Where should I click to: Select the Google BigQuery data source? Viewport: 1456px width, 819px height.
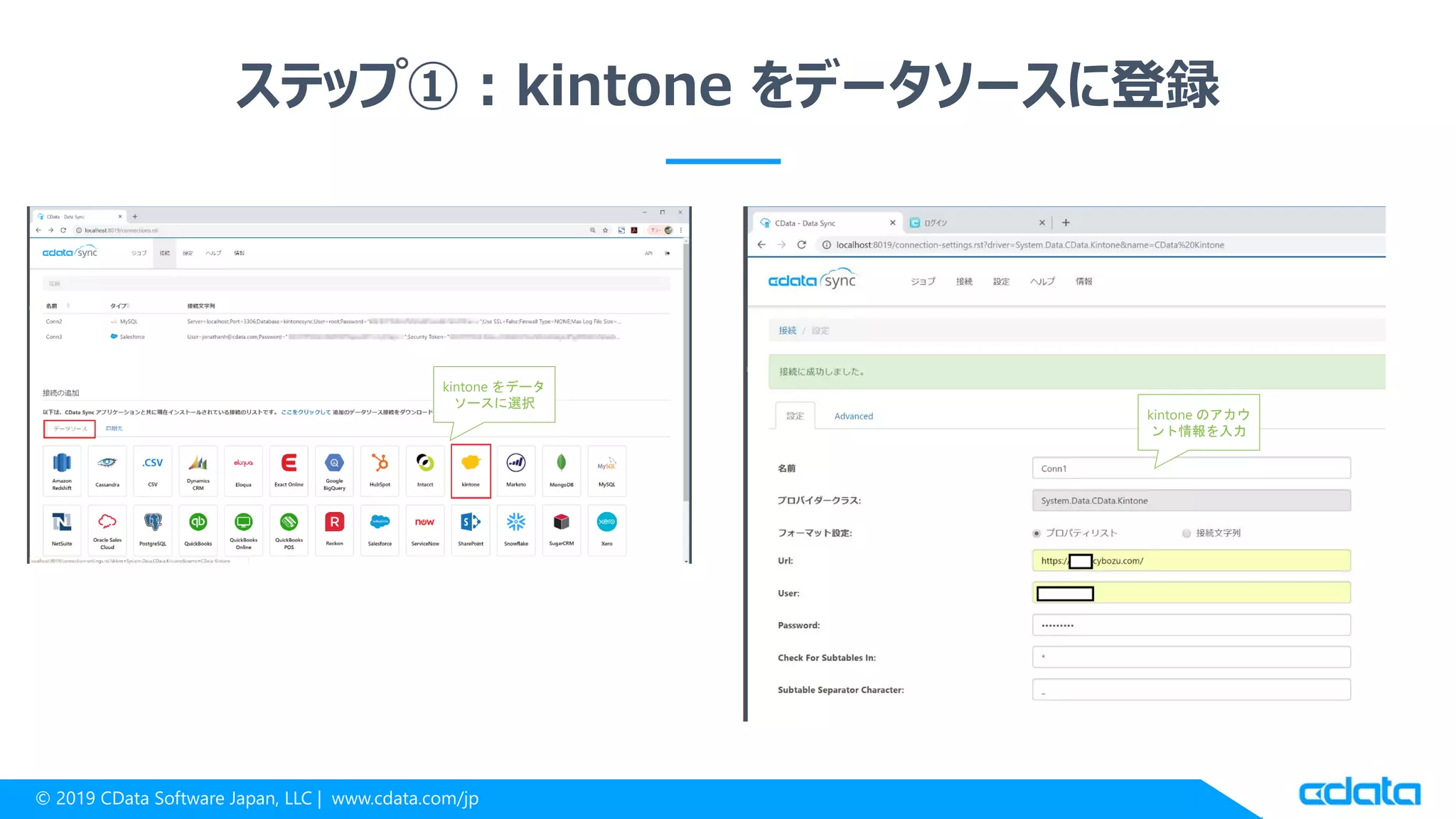(x=334, y=471)
